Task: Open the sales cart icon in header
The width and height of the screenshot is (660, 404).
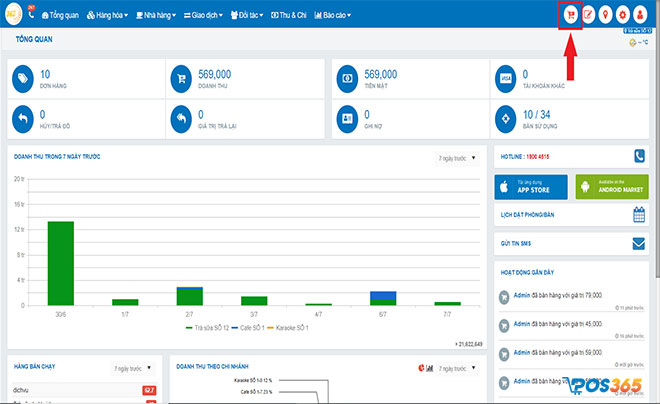Action: click(x=570, y=15)
